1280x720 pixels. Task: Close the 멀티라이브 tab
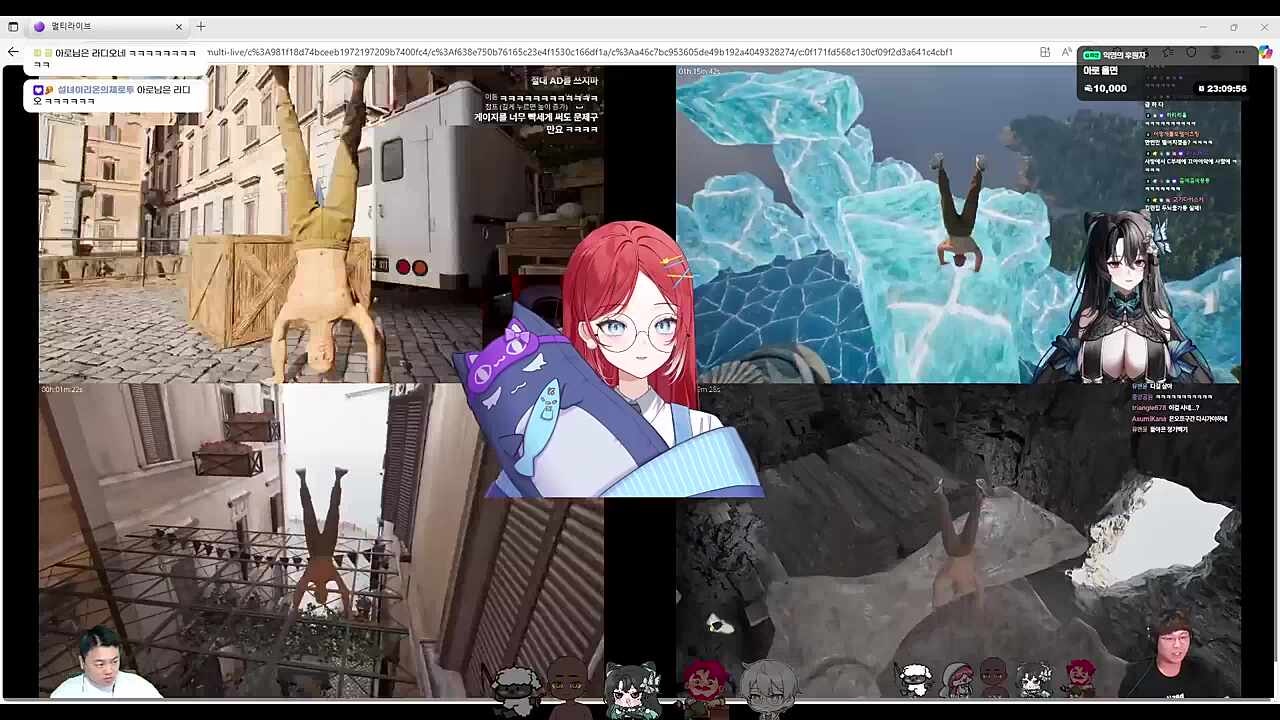(179, 27)
